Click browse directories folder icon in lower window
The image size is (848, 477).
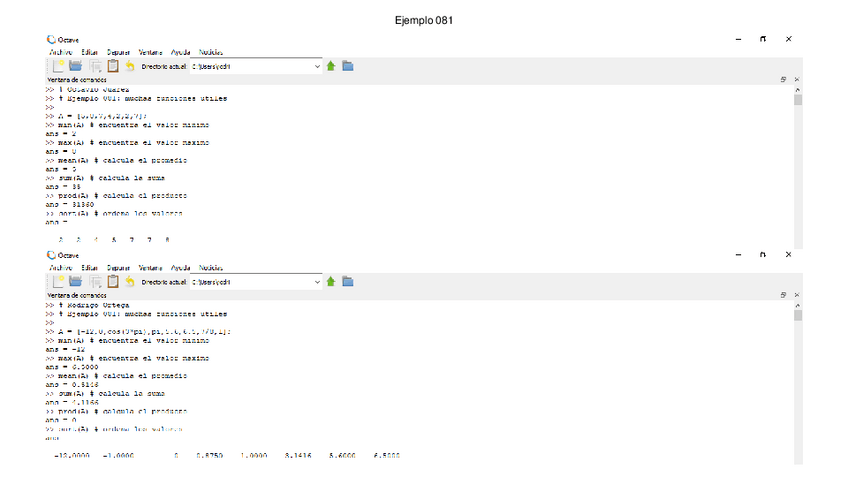pos(348,281)
